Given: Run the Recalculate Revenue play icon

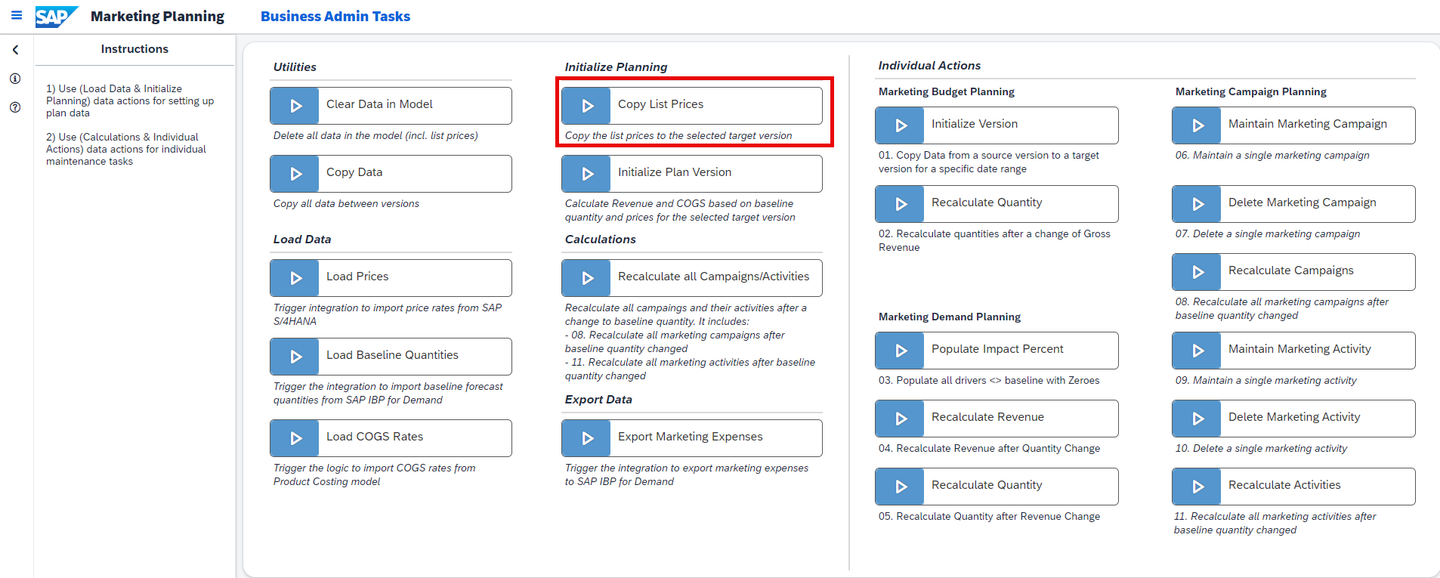Looking at the screenshot, I should [900, 418].
